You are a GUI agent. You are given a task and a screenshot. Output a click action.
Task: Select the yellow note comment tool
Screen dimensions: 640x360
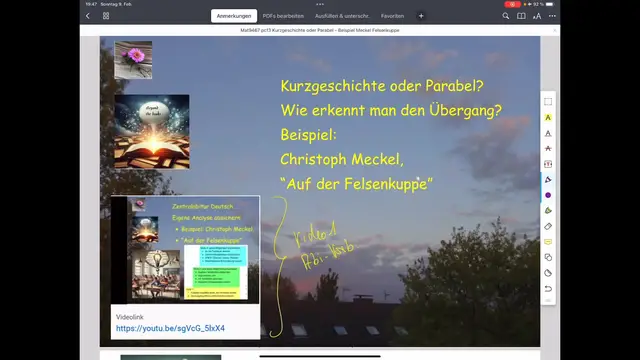[548, 242]
